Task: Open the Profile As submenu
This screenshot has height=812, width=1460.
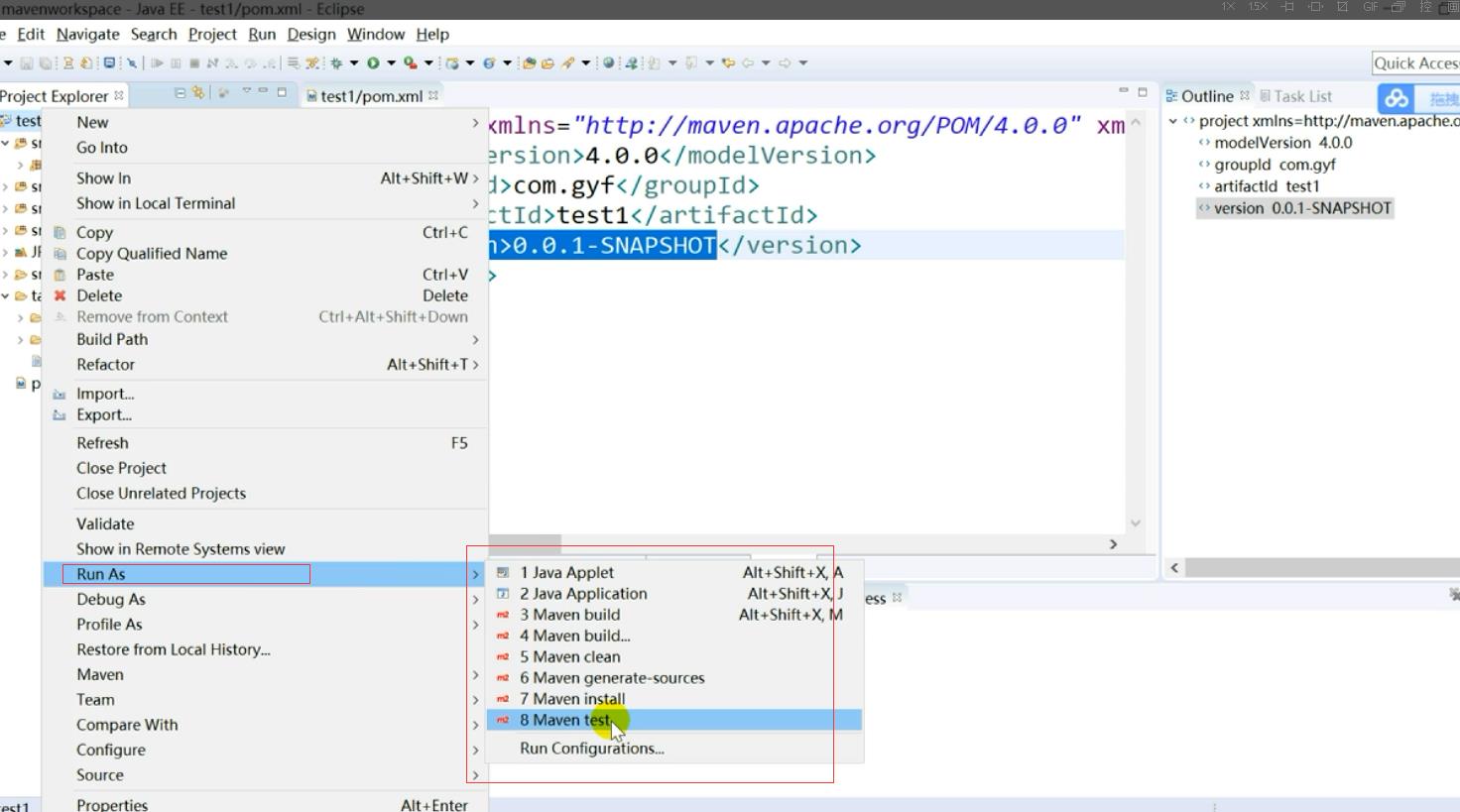Action: (265, 625)
